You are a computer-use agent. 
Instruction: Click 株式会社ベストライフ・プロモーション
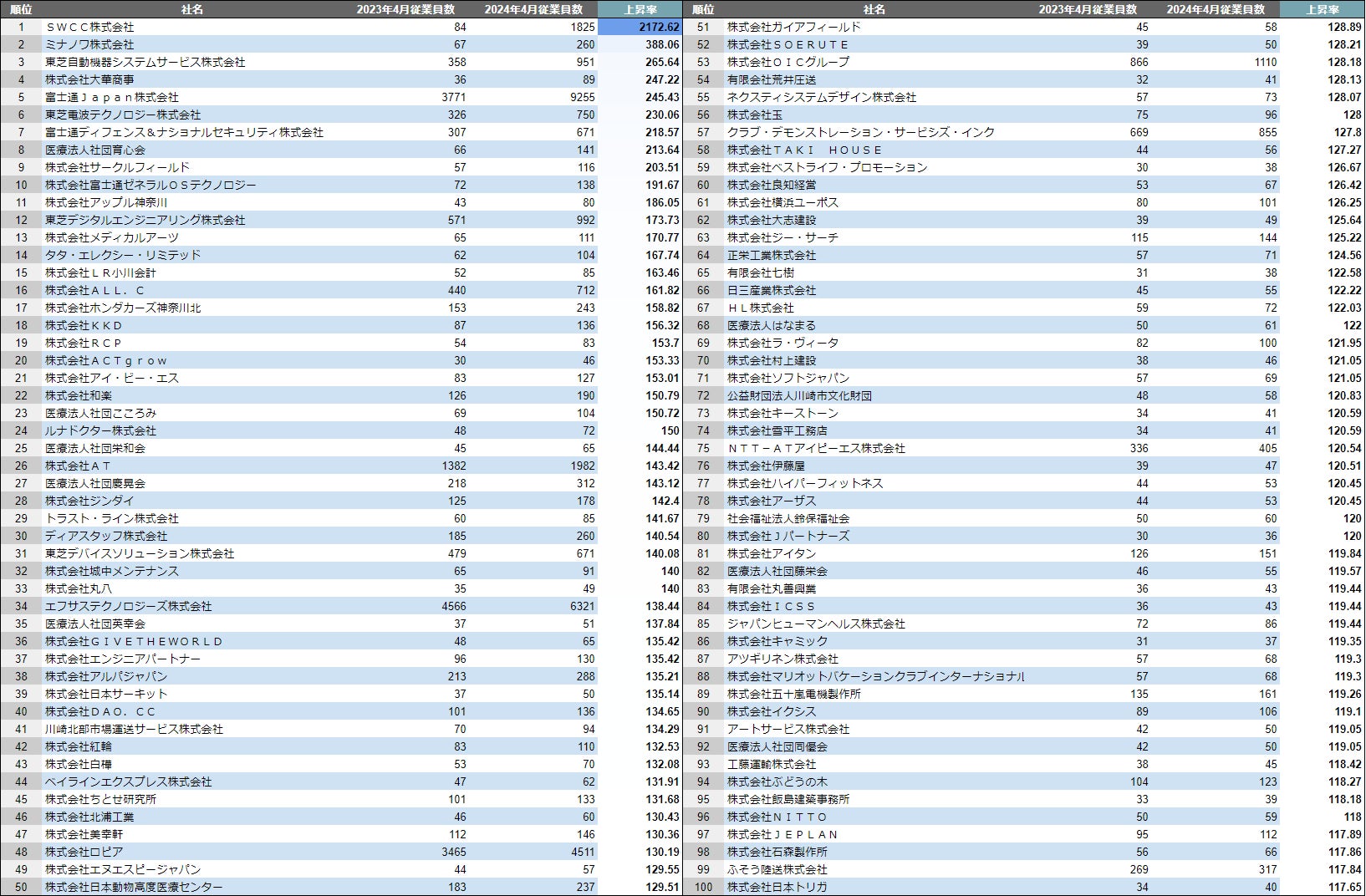[828, 167]
